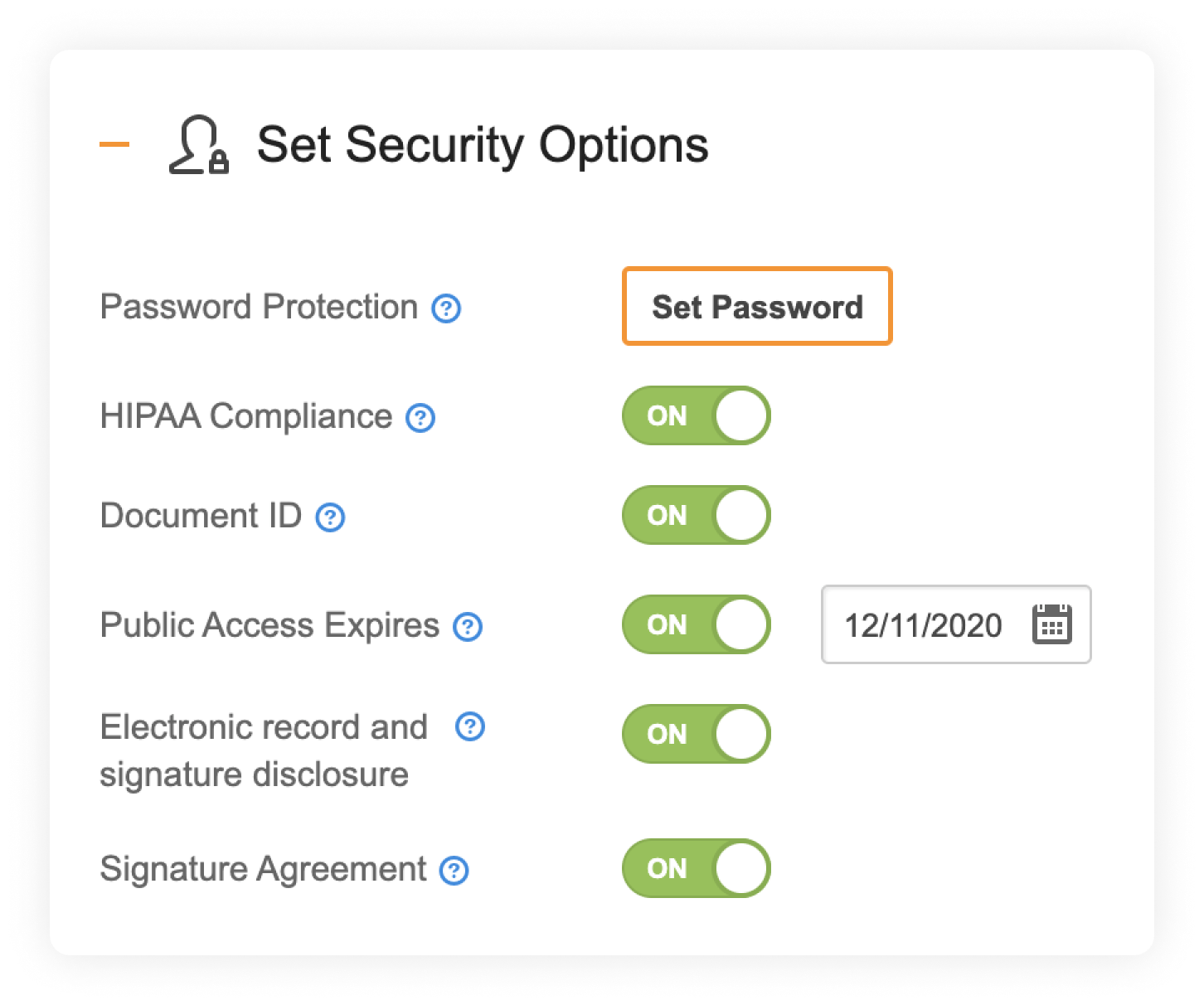Click the Document ID help icon
Image resolution: width=1204 pixels, height=1005 pixels.
click(x=330, y=517)
